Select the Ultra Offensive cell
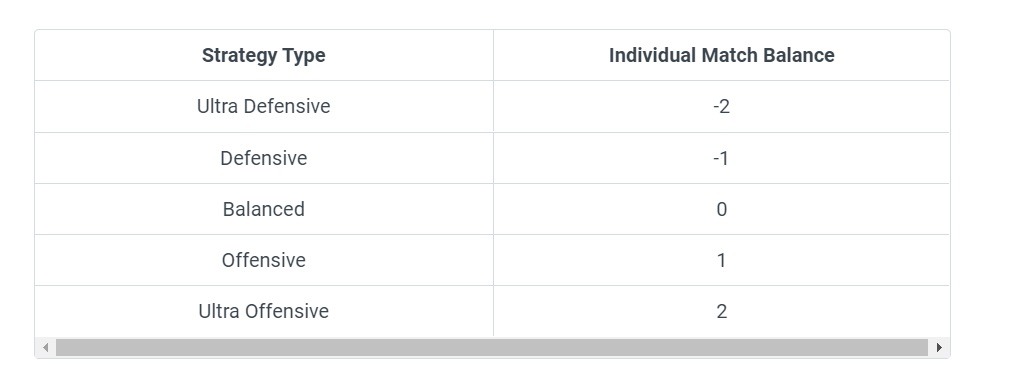The height and width of the screenshot is (373, 1014). point(264,312)
